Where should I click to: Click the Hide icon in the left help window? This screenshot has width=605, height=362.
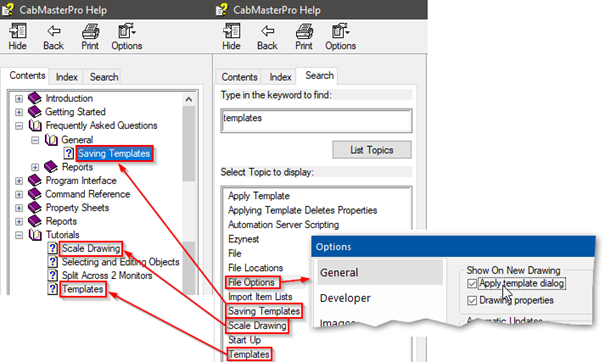(x=18, y=31)
